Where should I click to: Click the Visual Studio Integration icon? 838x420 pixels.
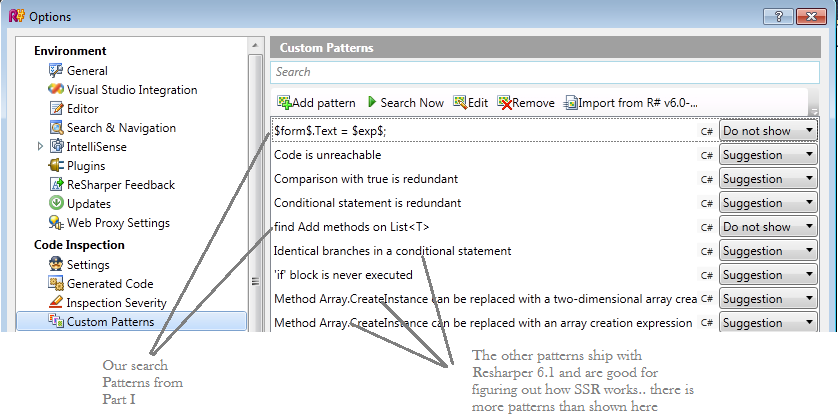coord(56,89)
